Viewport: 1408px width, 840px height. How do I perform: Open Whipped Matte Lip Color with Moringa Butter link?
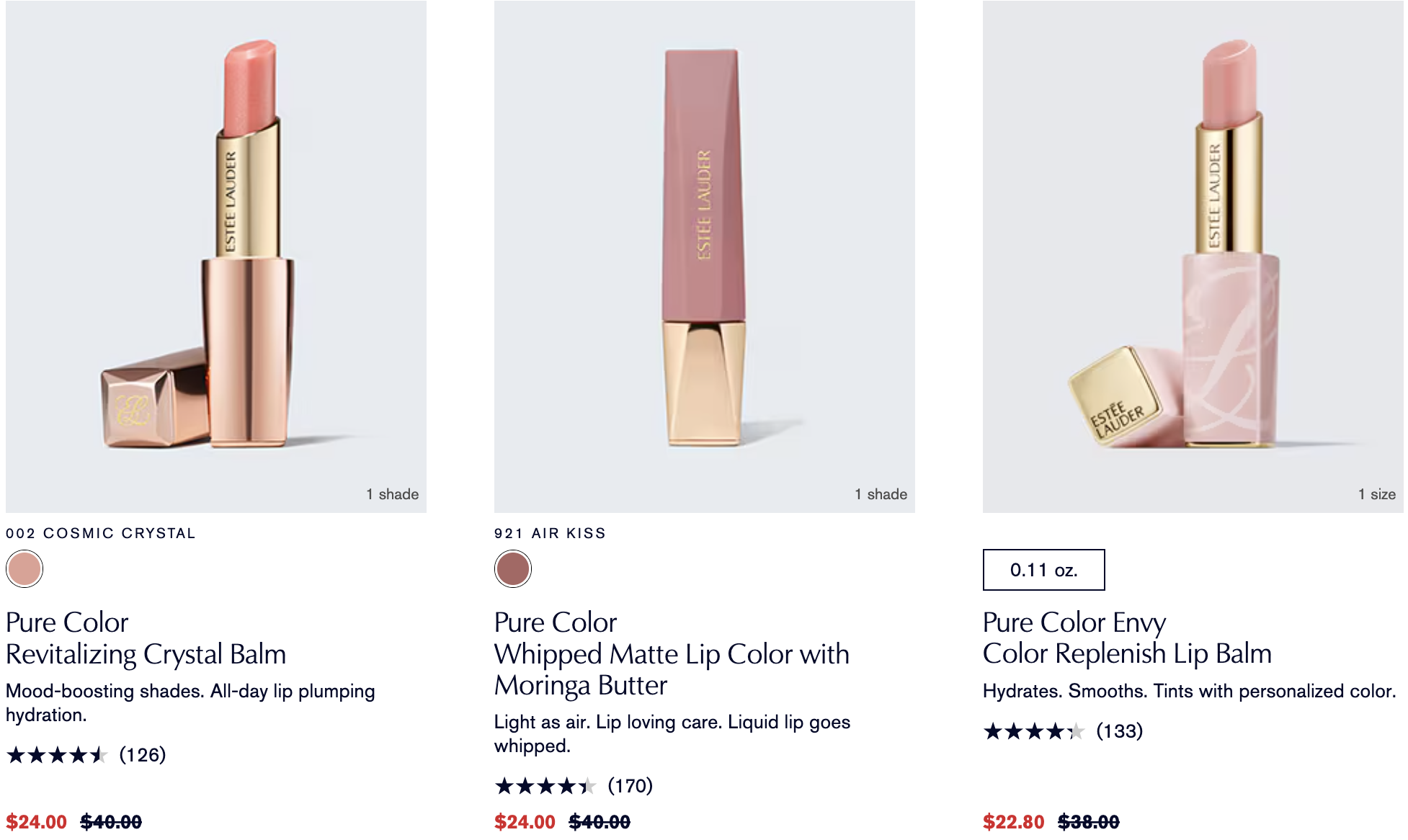(x=672, y=654)
